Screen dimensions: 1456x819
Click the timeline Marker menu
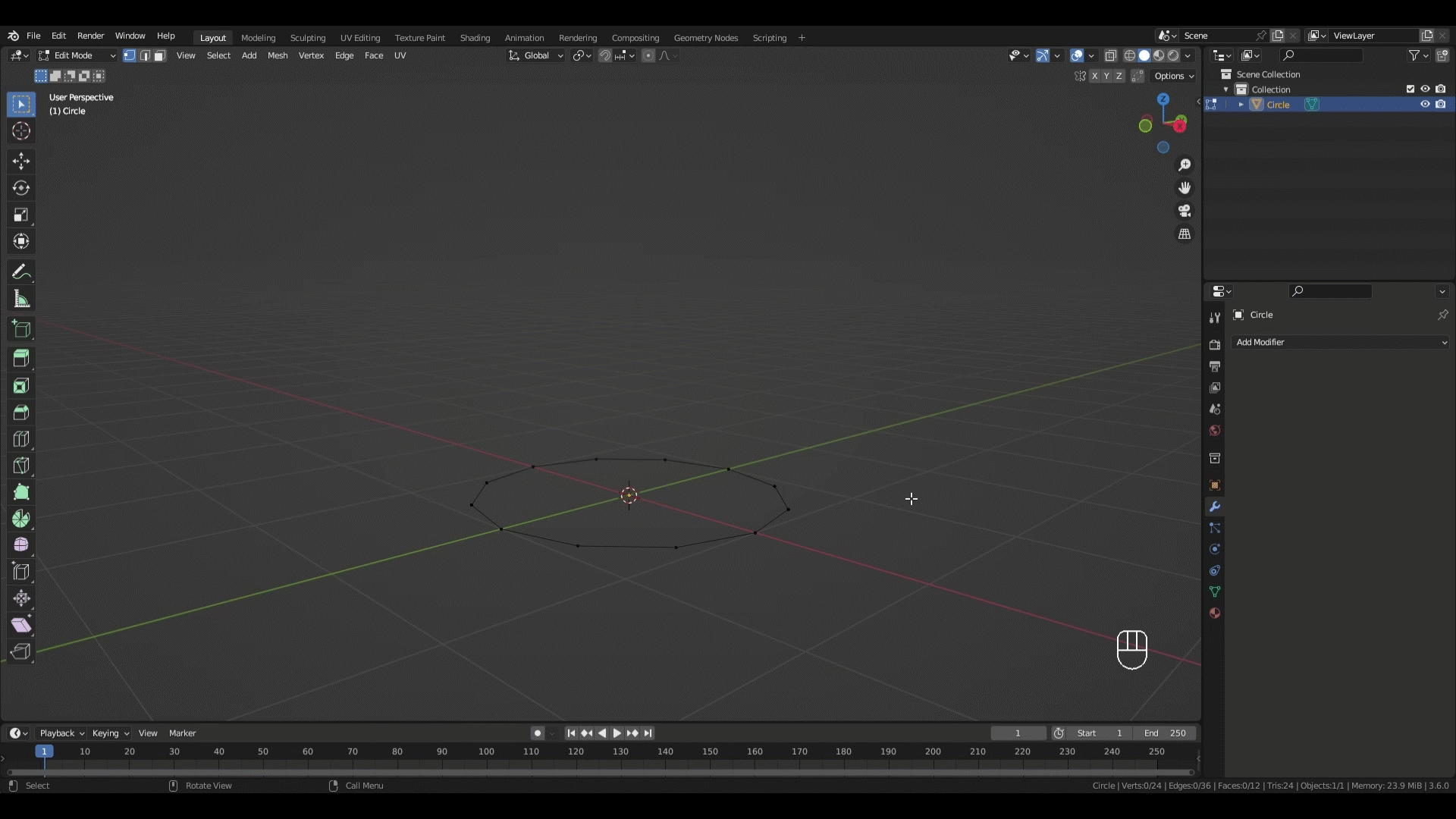tap(182, 733)
